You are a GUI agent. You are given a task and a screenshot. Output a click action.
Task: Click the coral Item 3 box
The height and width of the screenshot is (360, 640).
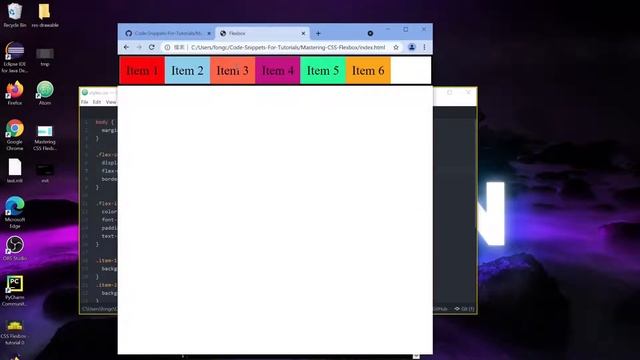pos(233,70)
